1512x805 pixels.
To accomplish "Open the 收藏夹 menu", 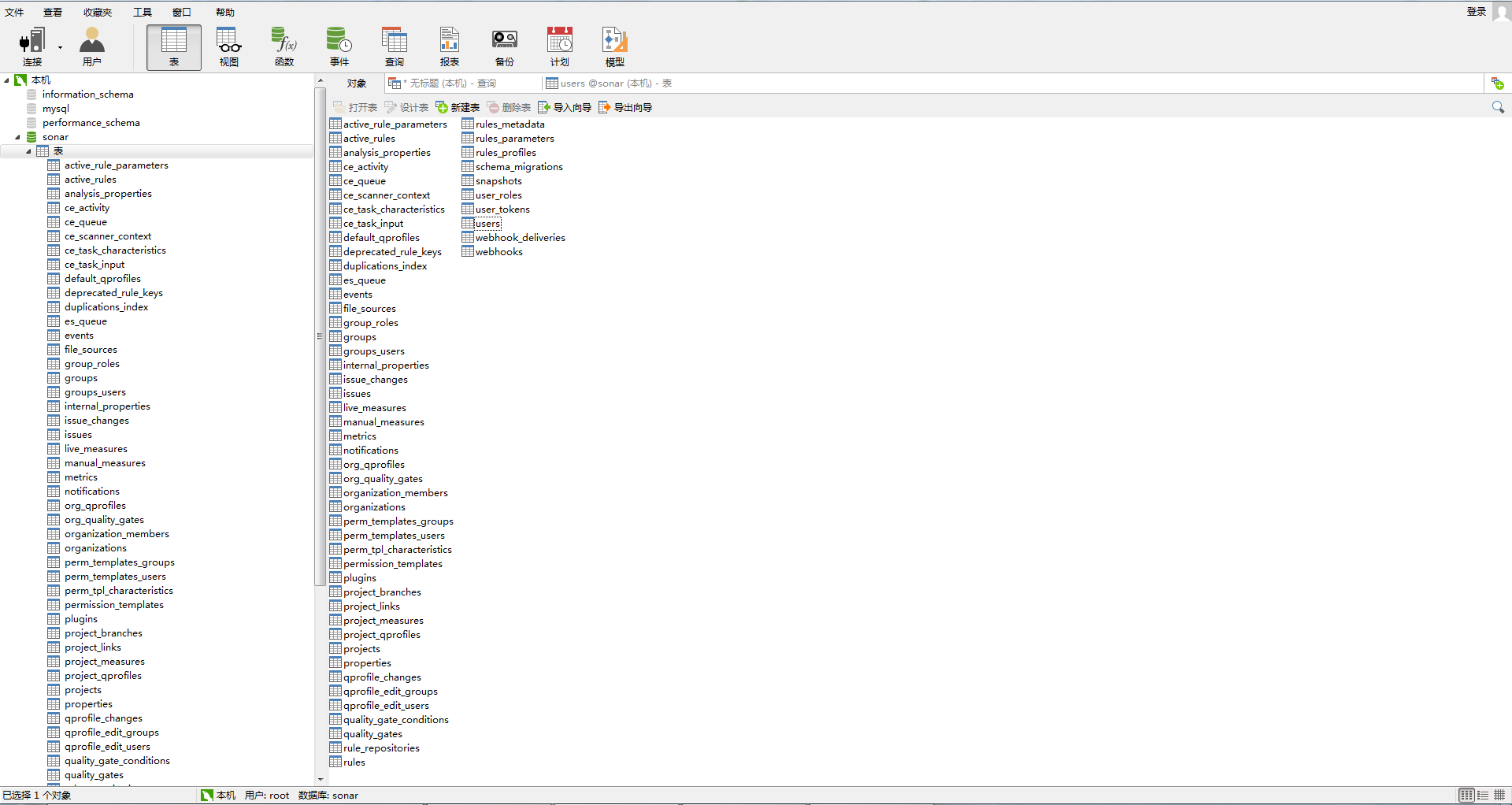I will point(98,12).
